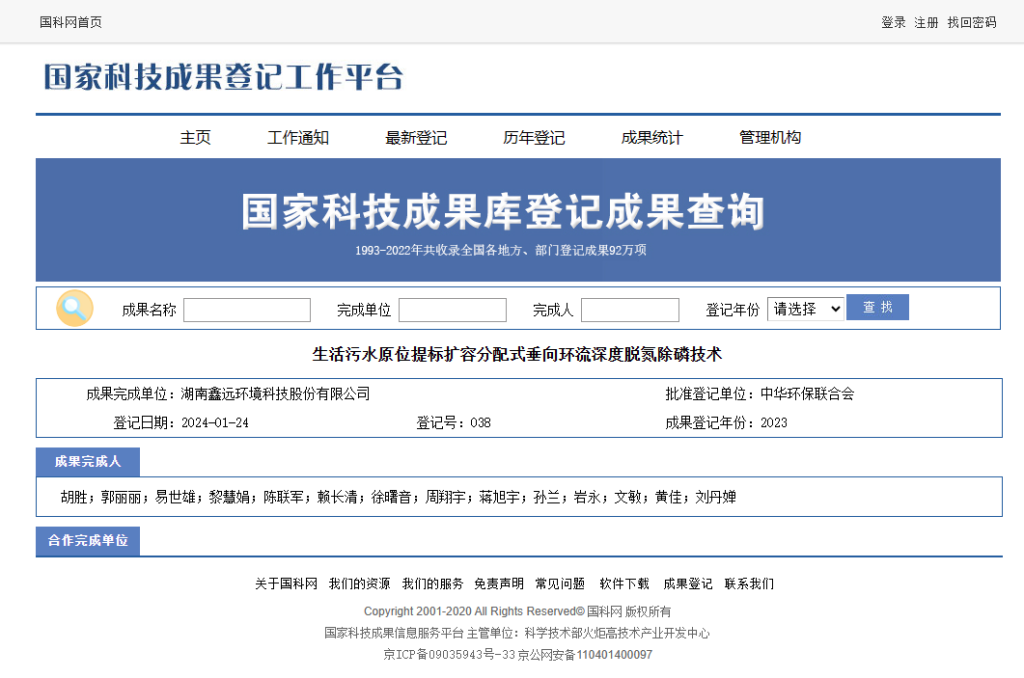Focus the 完成单位 input field
Image resolution: width=1024 pixels, height=678 pixels.
pyautogui.click(x=453, y=310)
